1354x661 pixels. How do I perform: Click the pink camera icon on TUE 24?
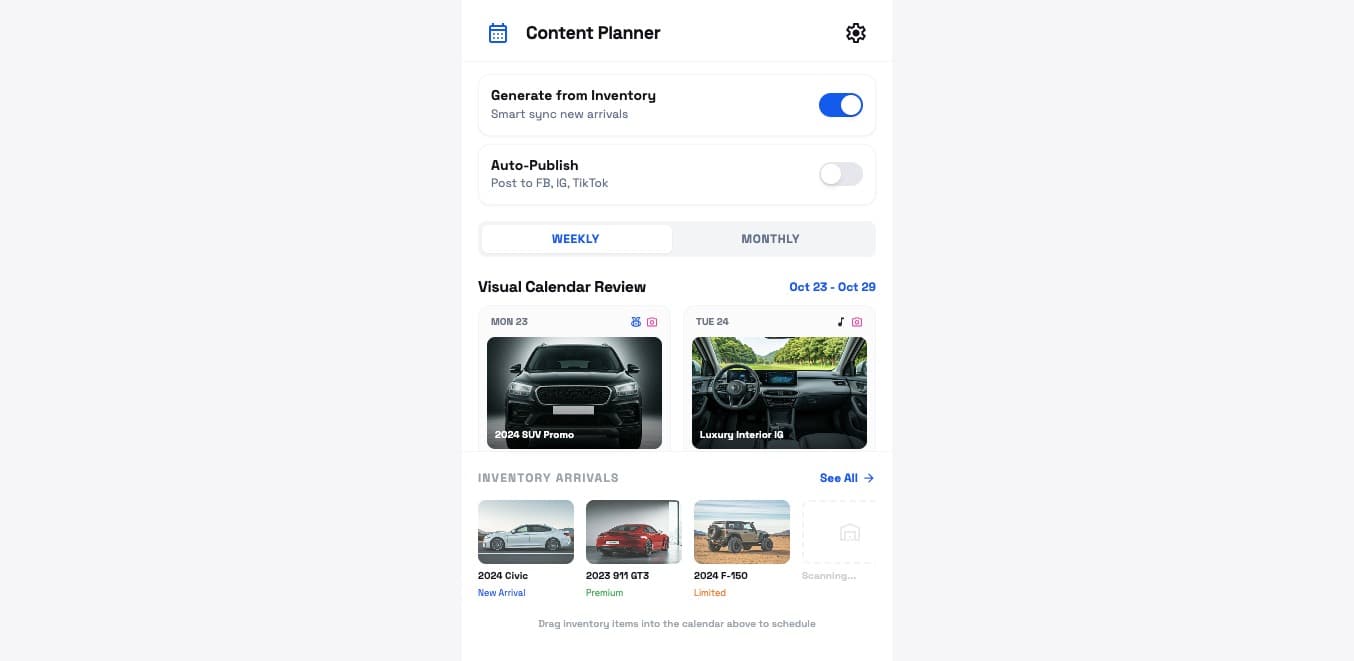coord(857,322)
